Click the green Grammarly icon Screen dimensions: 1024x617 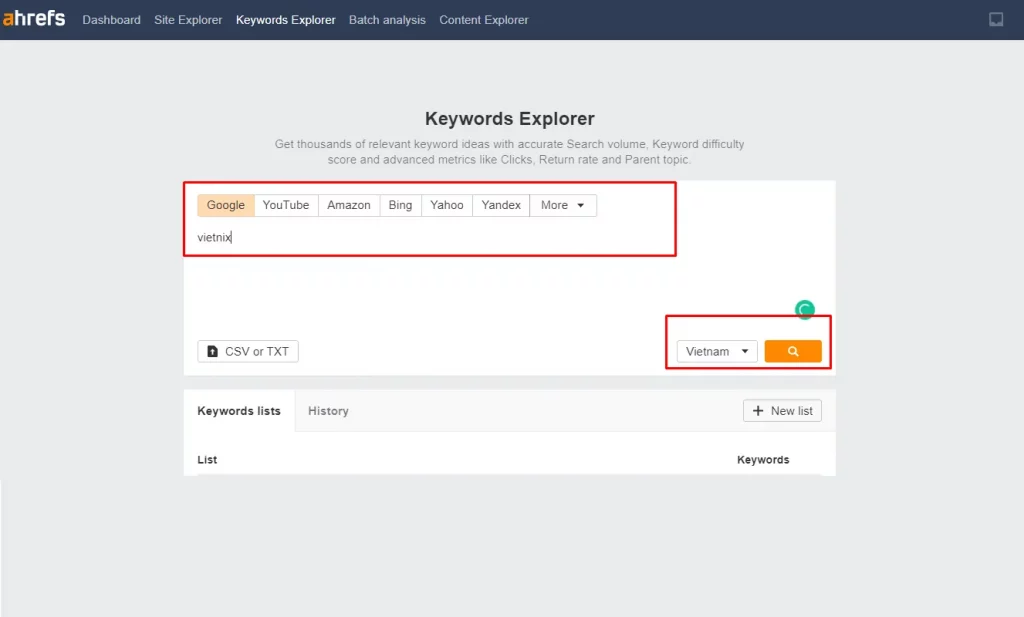point(805,309)
